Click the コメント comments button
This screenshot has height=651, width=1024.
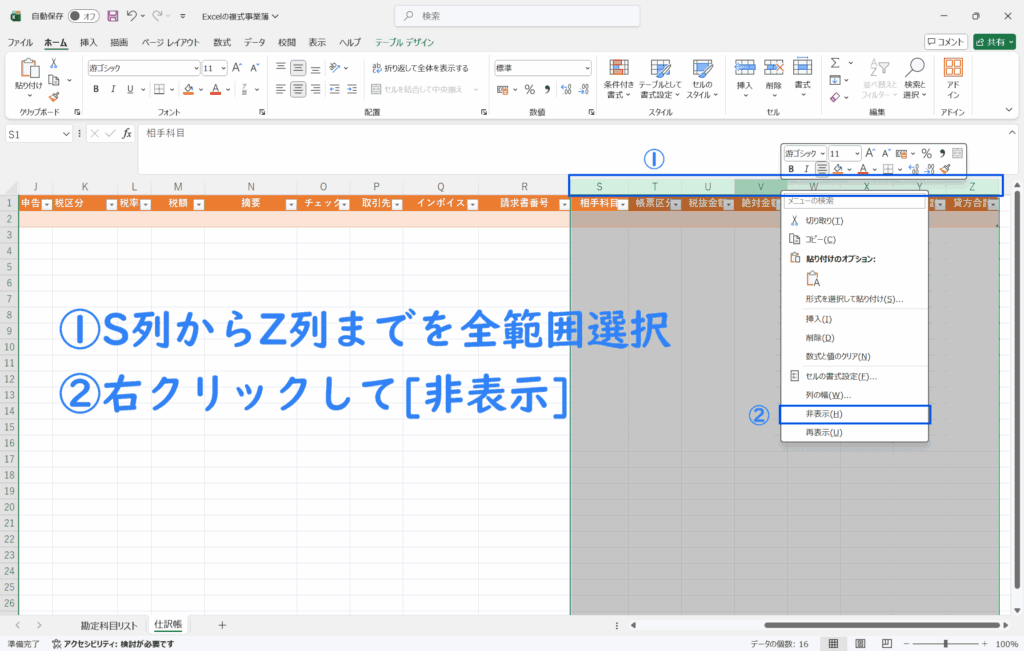coord(945,42)
